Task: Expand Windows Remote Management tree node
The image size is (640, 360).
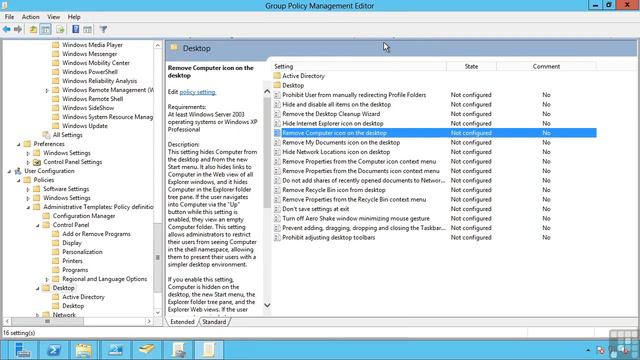Action: (x=47, y=90)
